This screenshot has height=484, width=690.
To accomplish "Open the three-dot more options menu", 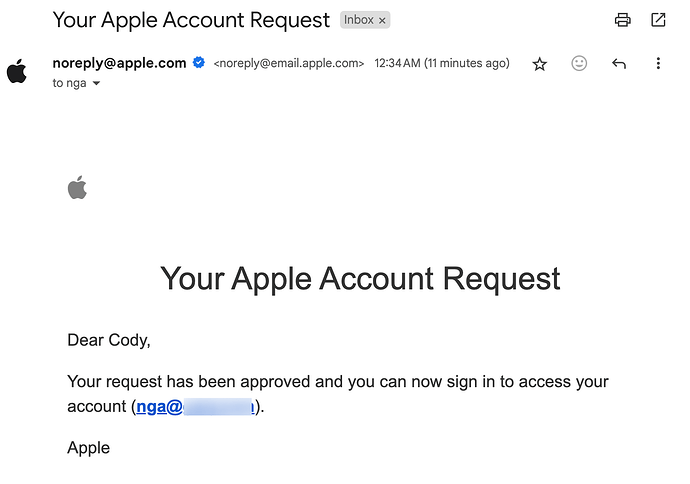I will point(658,63).
